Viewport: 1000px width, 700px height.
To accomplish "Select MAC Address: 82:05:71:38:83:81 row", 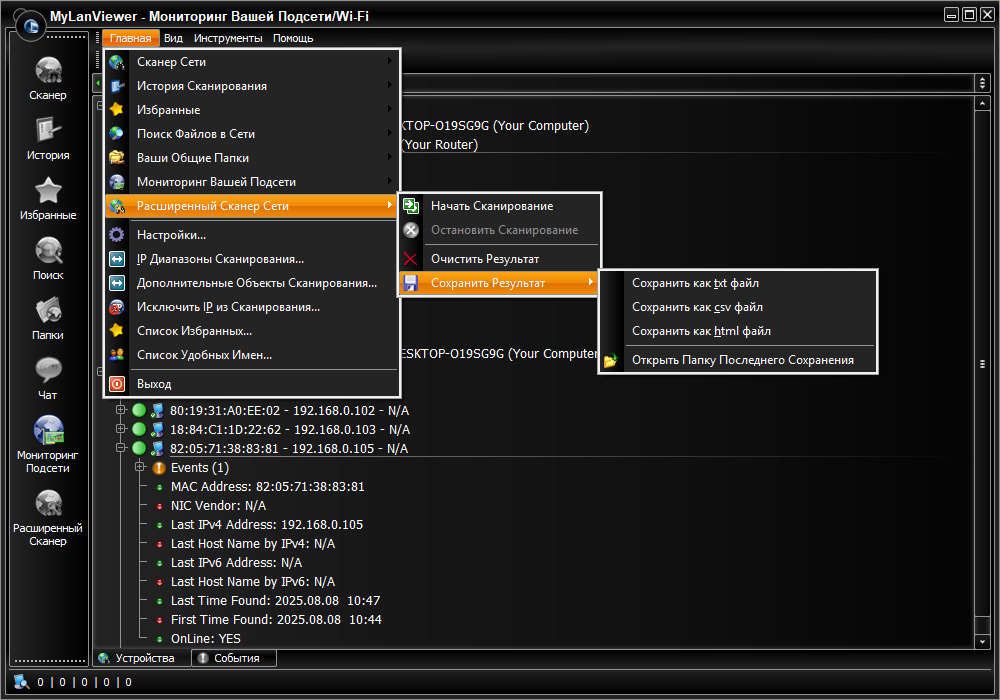I will pos(268,486).
